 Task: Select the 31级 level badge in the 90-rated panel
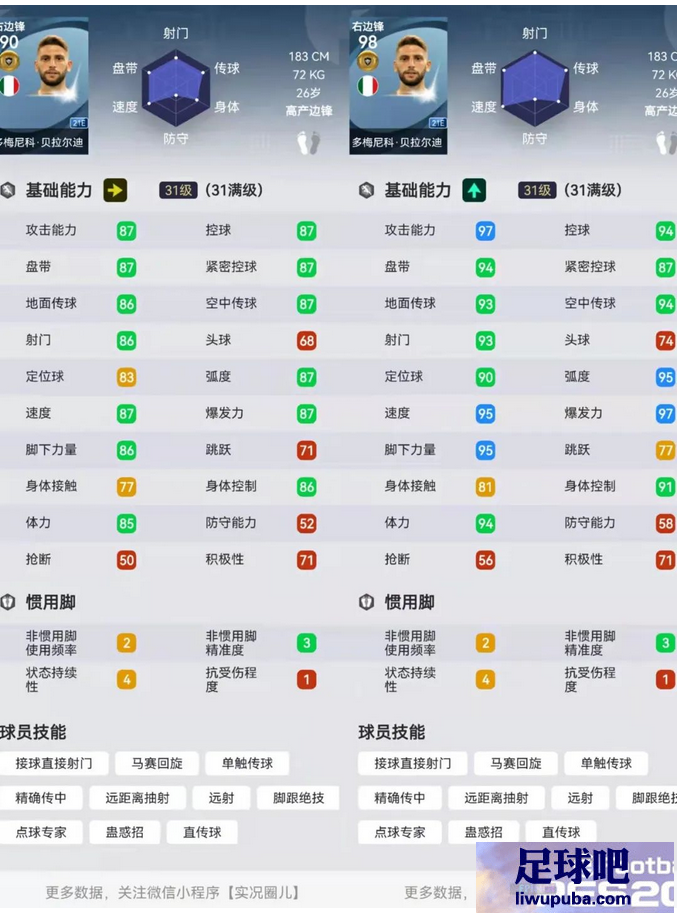tap(178, 190)
